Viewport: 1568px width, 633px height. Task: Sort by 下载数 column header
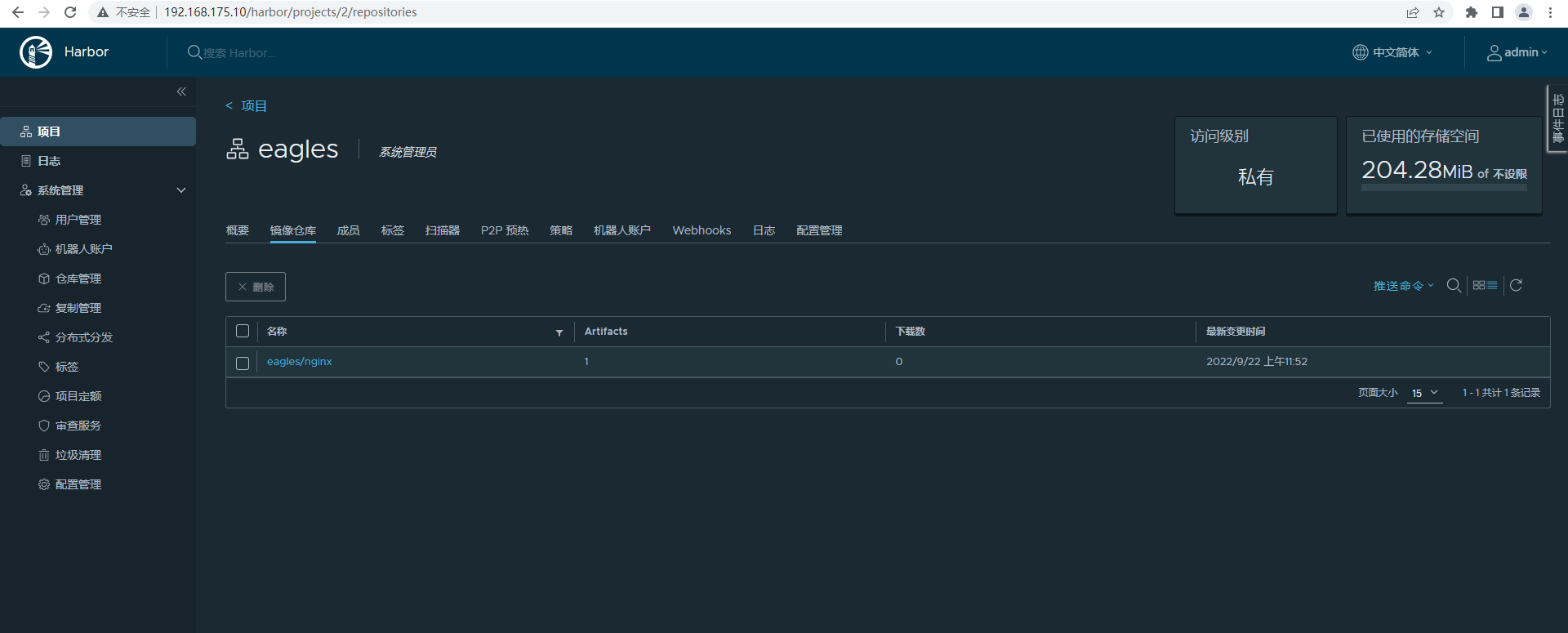coord(911,332)
